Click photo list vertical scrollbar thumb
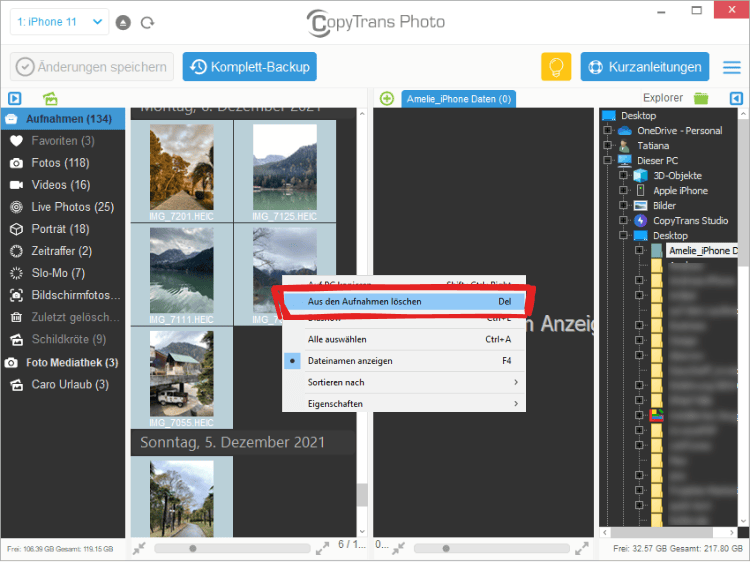 point(362,495)
